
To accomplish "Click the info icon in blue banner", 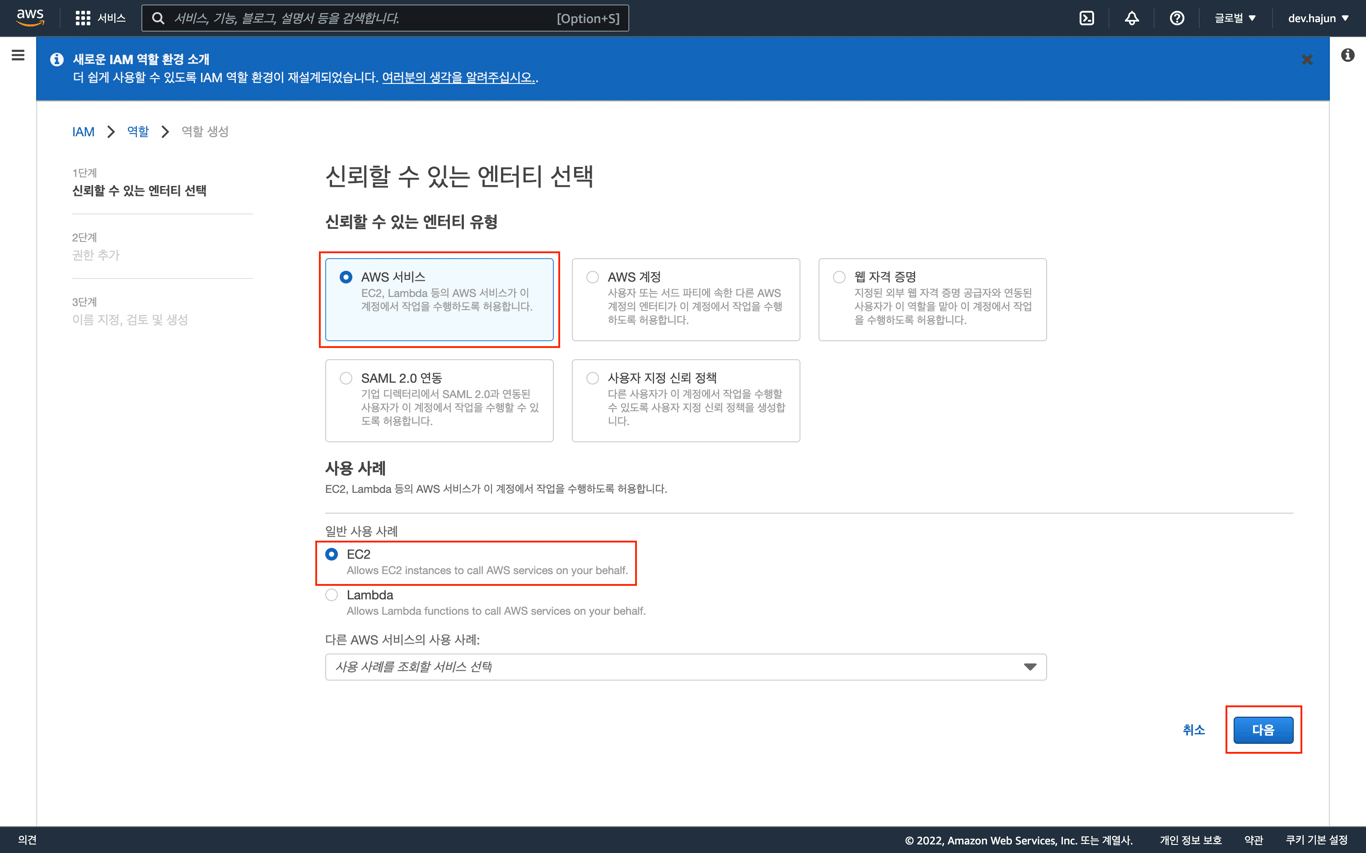I will coord(57,60).
